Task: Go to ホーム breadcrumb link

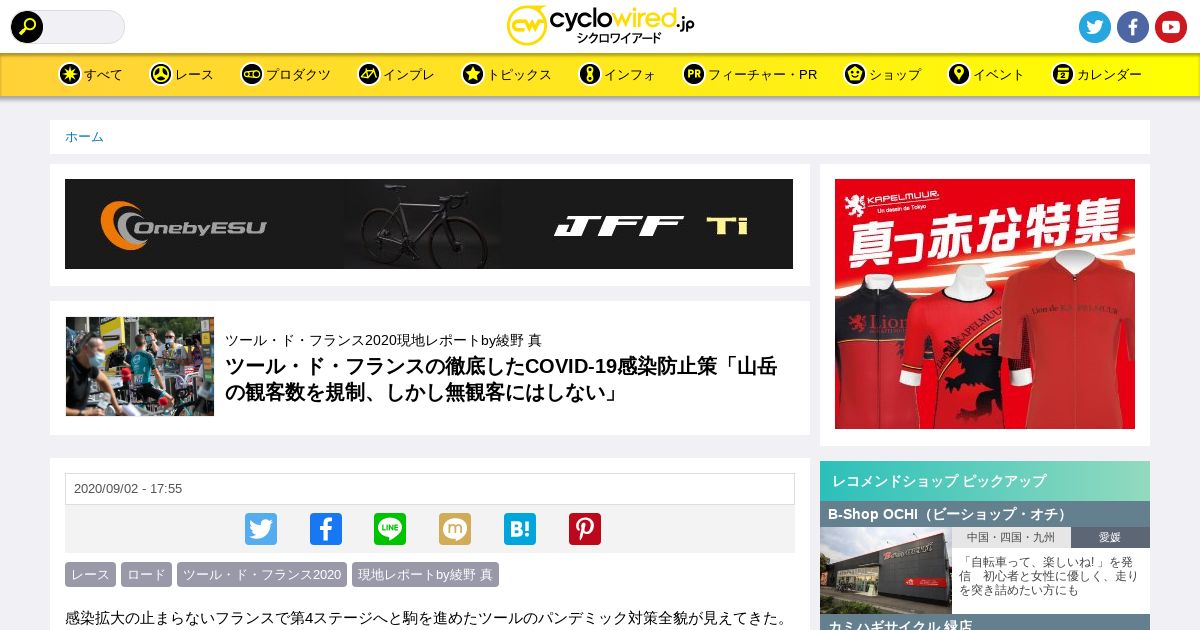Action: tap(84, 137)
